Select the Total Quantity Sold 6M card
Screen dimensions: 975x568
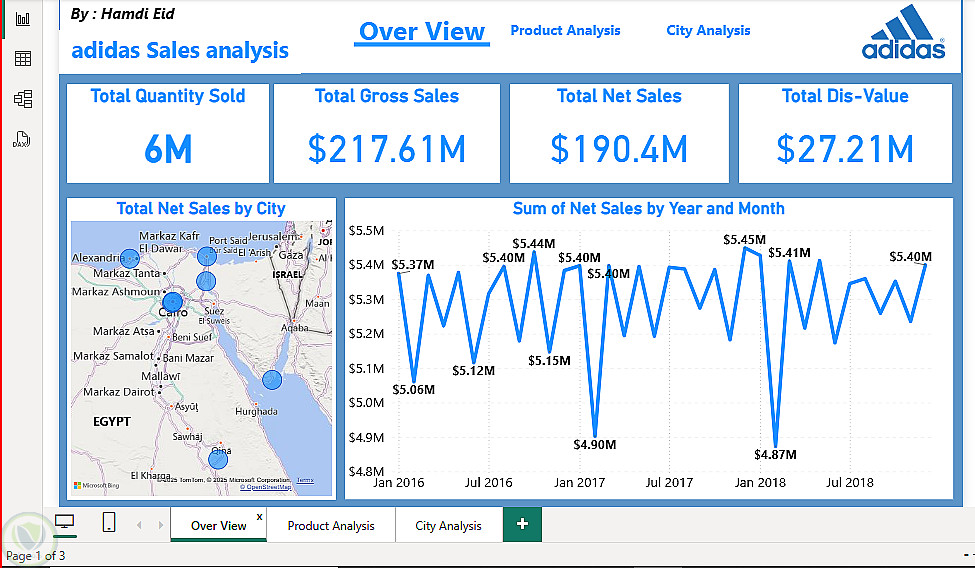168,133
